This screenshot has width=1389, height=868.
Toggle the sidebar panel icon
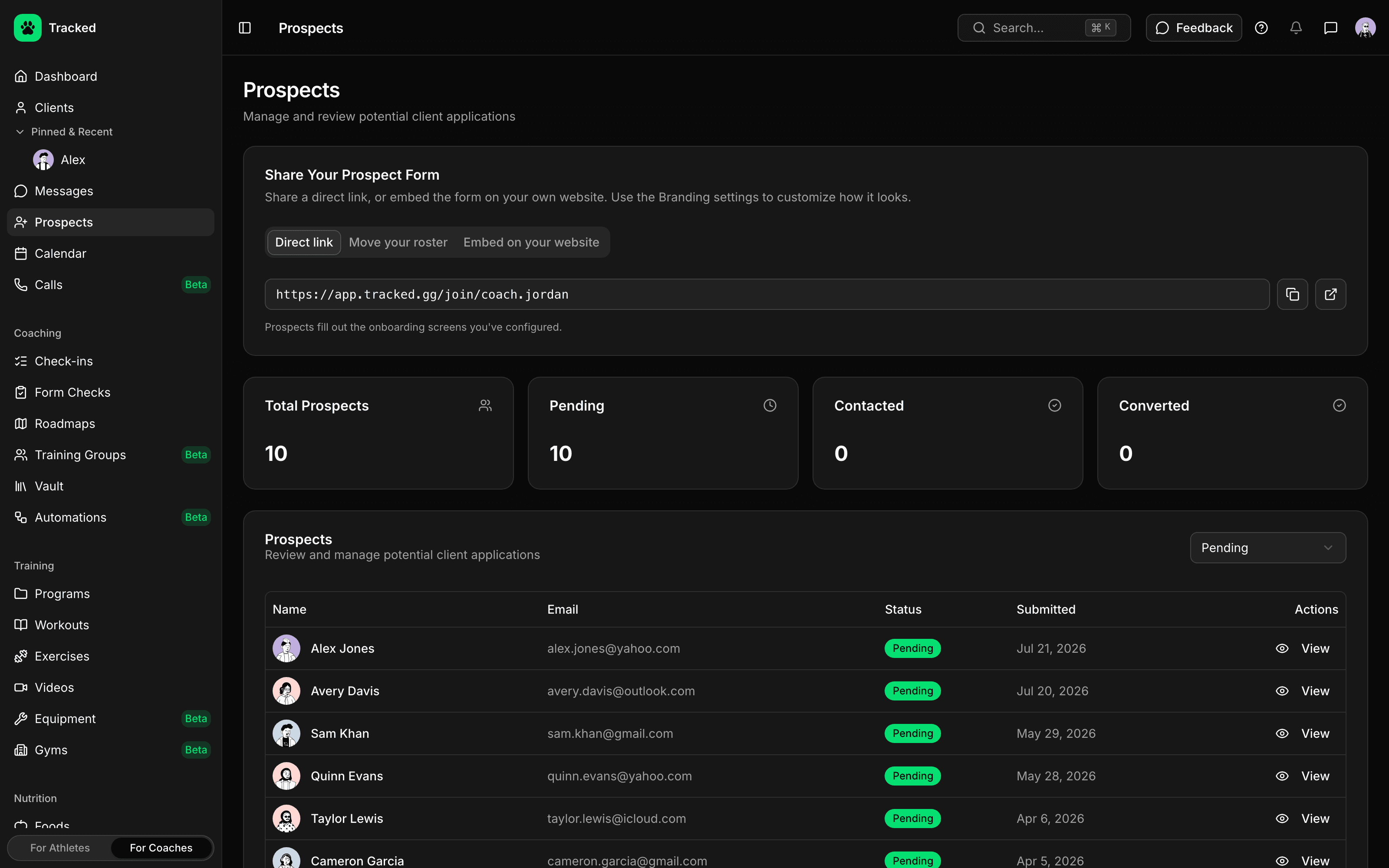point(244,27)
